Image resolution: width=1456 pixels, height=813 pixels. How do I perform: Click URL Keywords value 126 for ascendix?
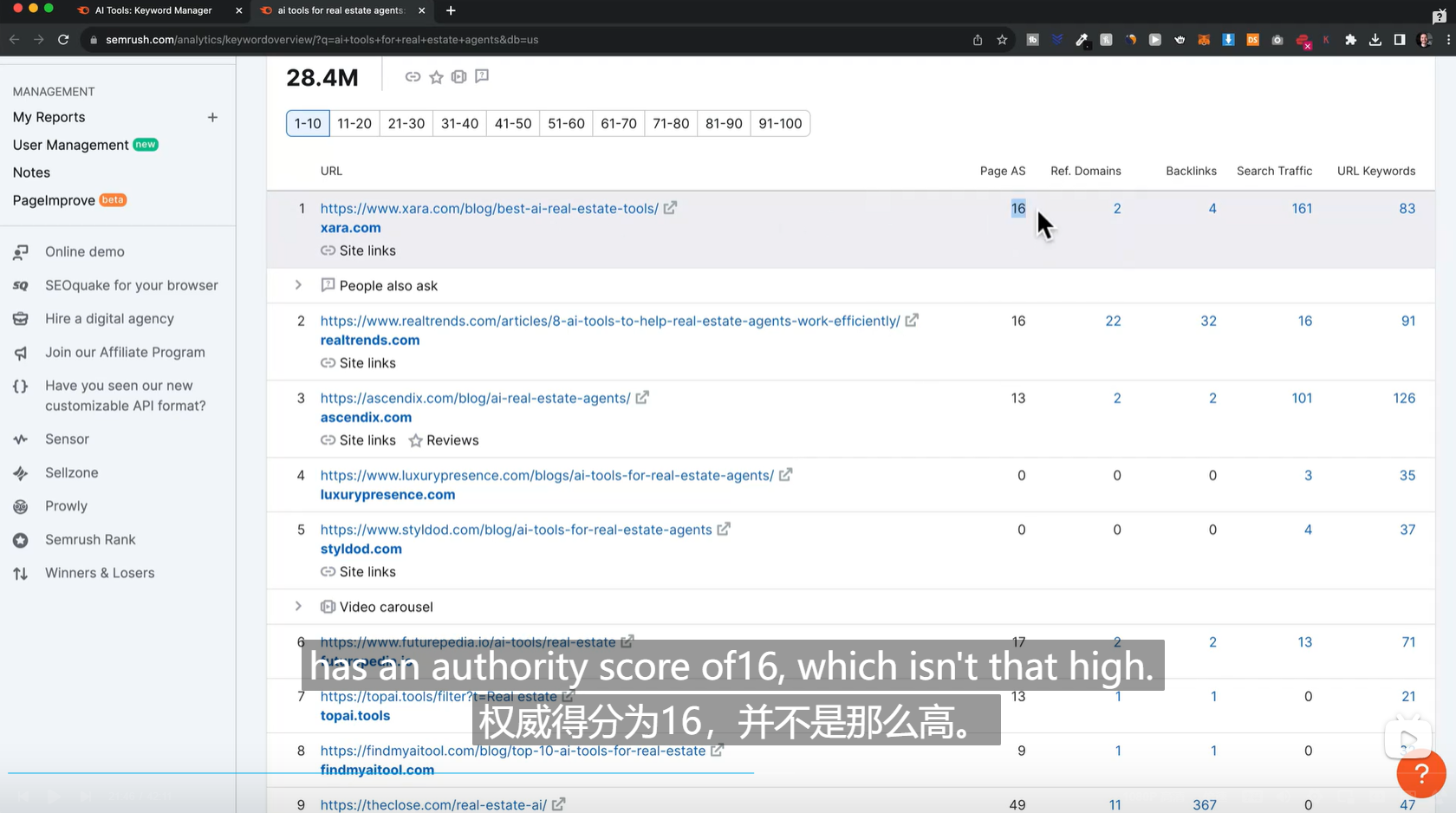1404,398
